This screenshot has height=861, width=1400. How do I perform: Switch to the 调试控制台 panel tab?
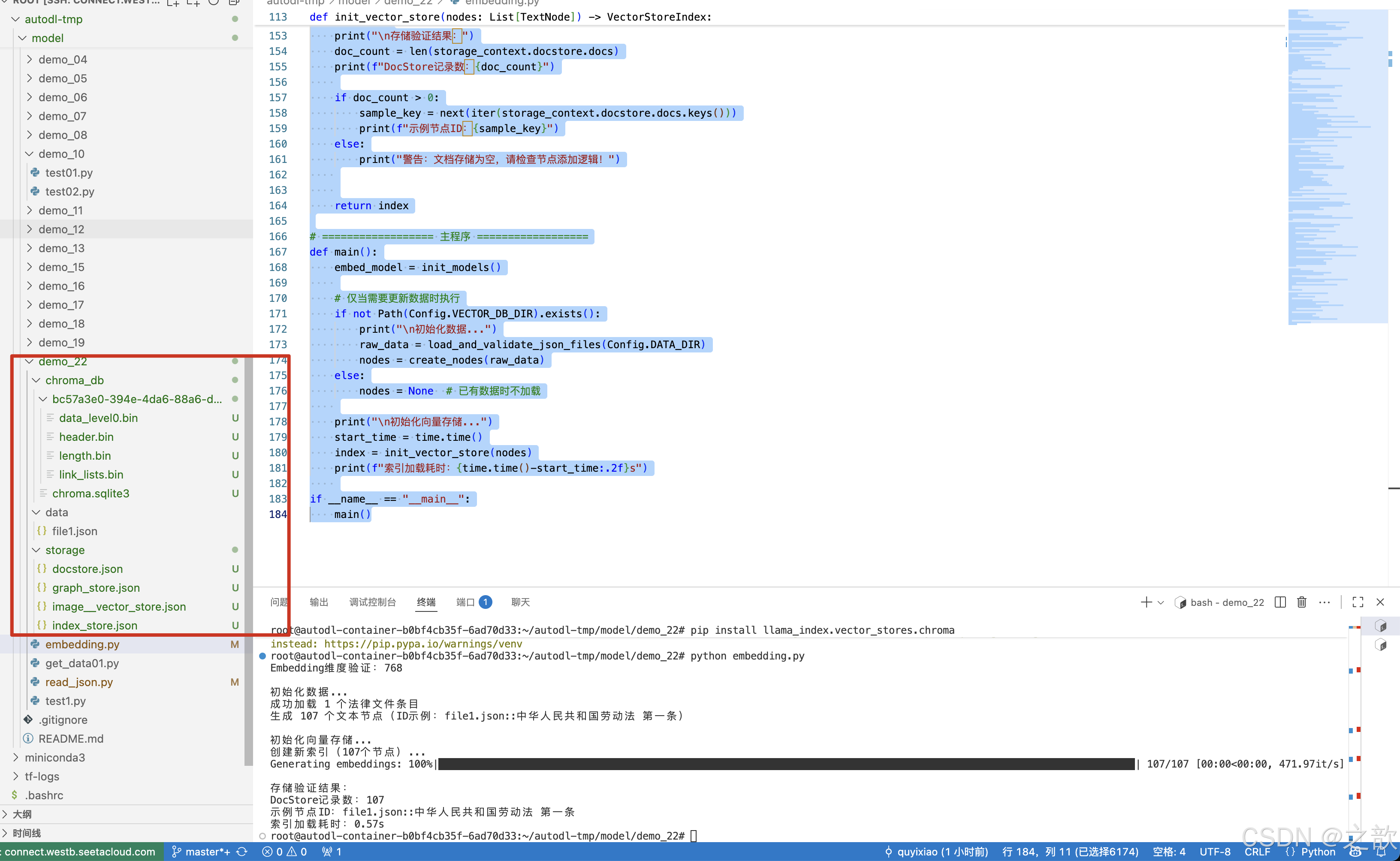(x=372, y=602)
